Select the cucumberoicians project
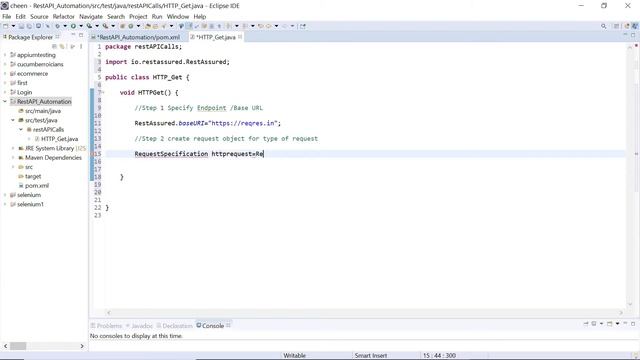This screenshot has height=360, width=640. click(x=40, y=64)
